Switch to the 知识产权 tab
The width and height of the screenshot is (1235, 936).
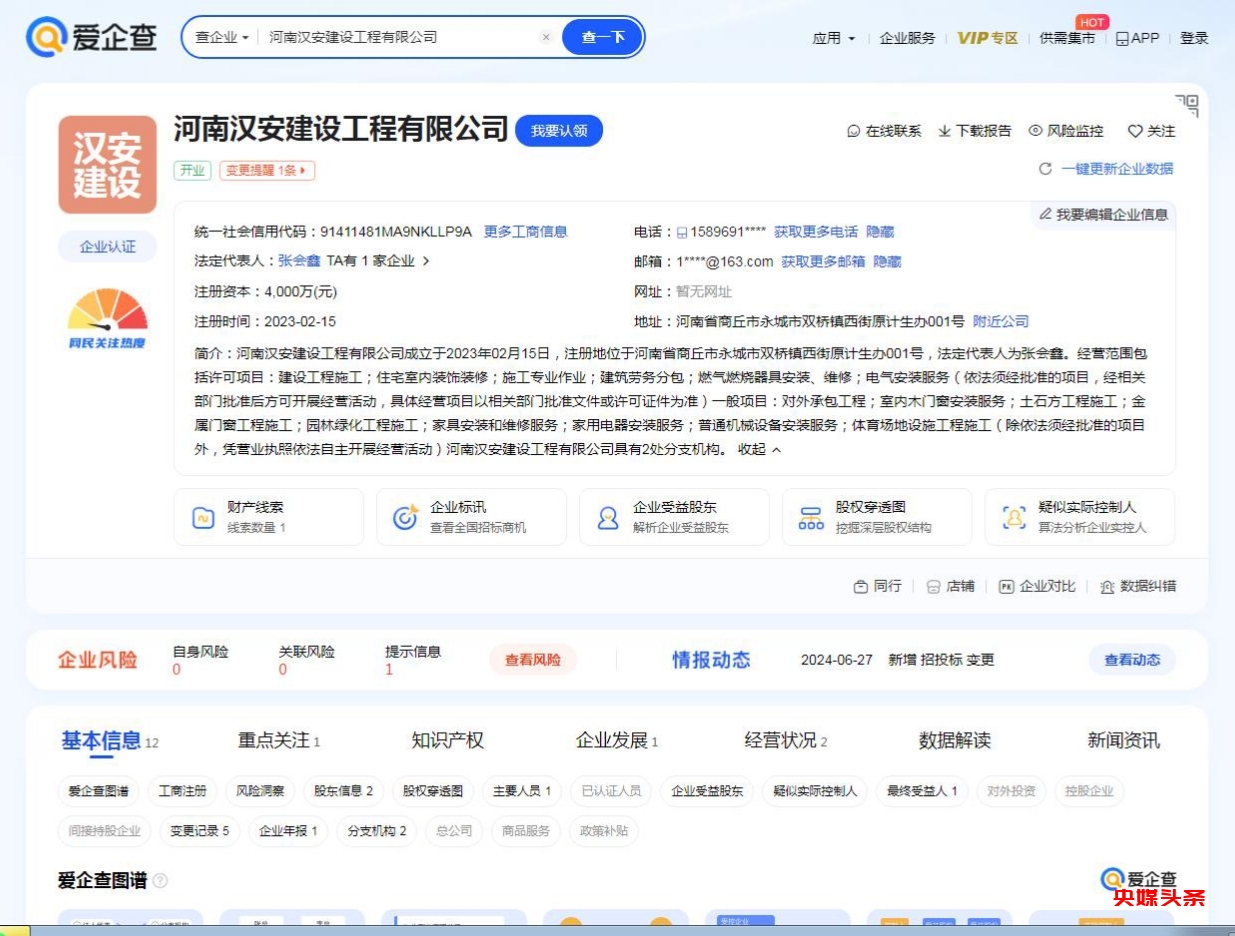click(447, 741)
